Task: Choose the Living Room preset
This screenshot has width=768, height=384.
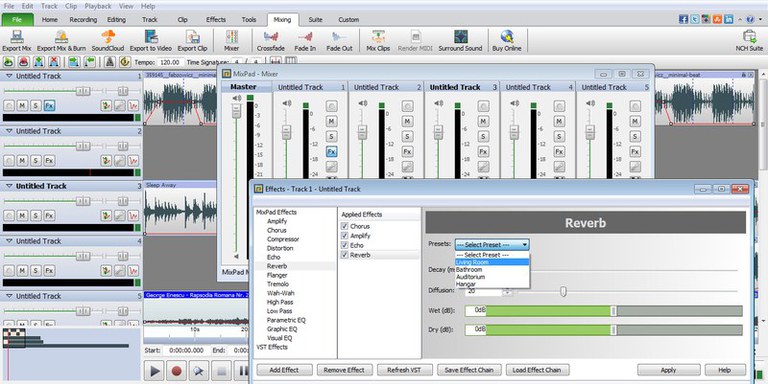Action: click(x=492, y=263)
